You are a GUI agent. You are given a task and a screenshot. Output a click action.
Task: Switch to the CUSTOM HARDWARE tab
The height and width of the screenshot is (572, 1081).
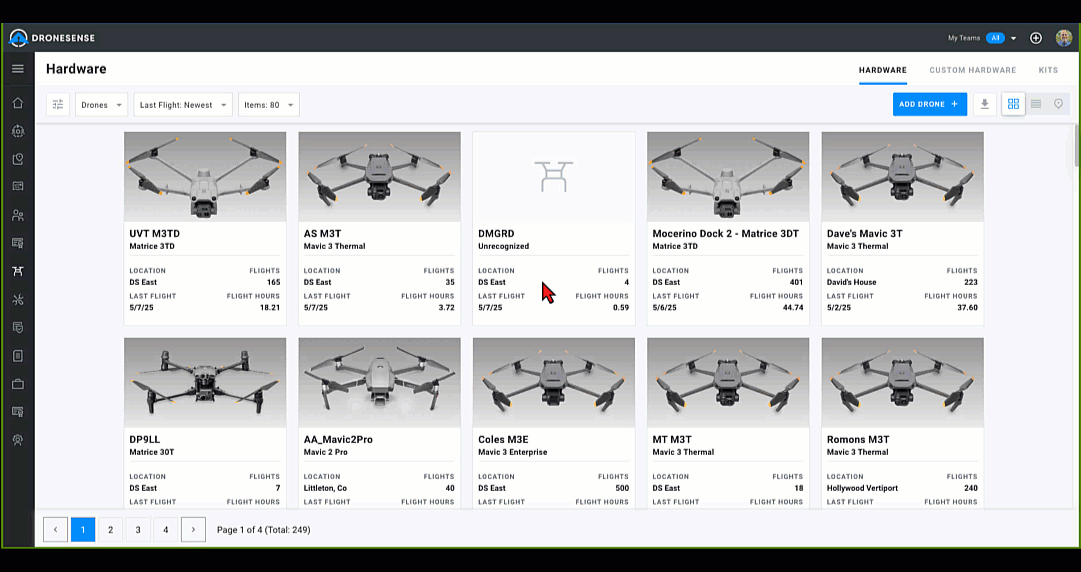[x=972, y=70]
